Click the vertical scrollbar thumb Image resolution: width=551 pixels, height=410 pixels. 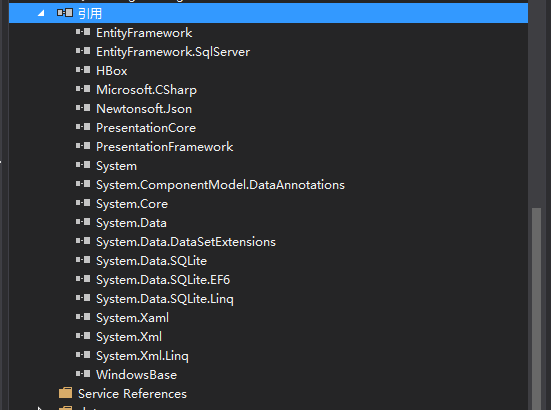(536, 309)
